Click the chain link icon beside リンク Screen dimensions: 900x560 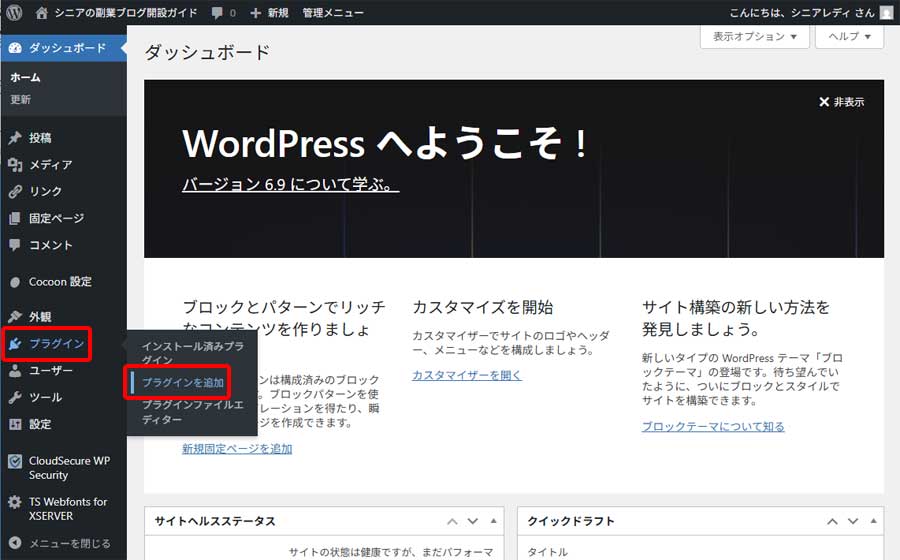15,192
